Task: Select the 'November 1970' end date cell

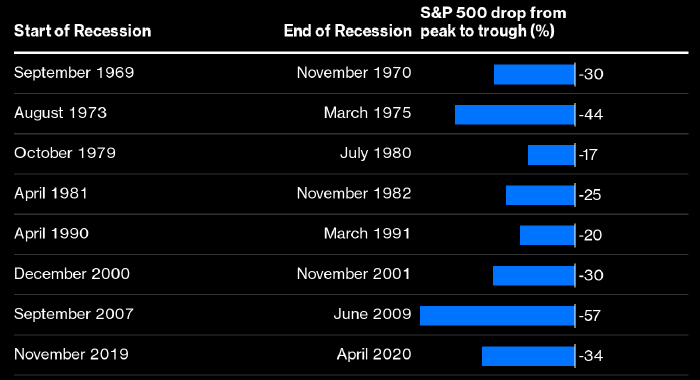Action: click(x=354, y=72)
